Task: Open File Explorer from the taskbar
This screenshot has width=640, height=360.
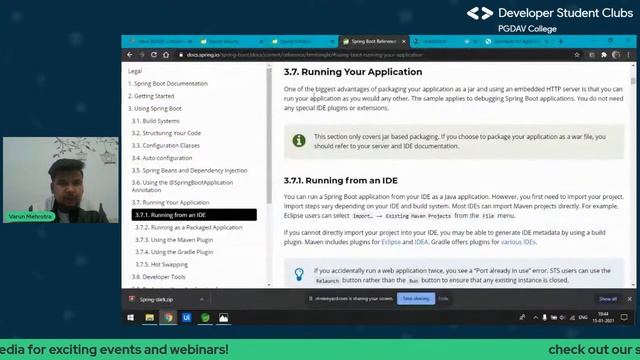Action: [x=149, y=318]
